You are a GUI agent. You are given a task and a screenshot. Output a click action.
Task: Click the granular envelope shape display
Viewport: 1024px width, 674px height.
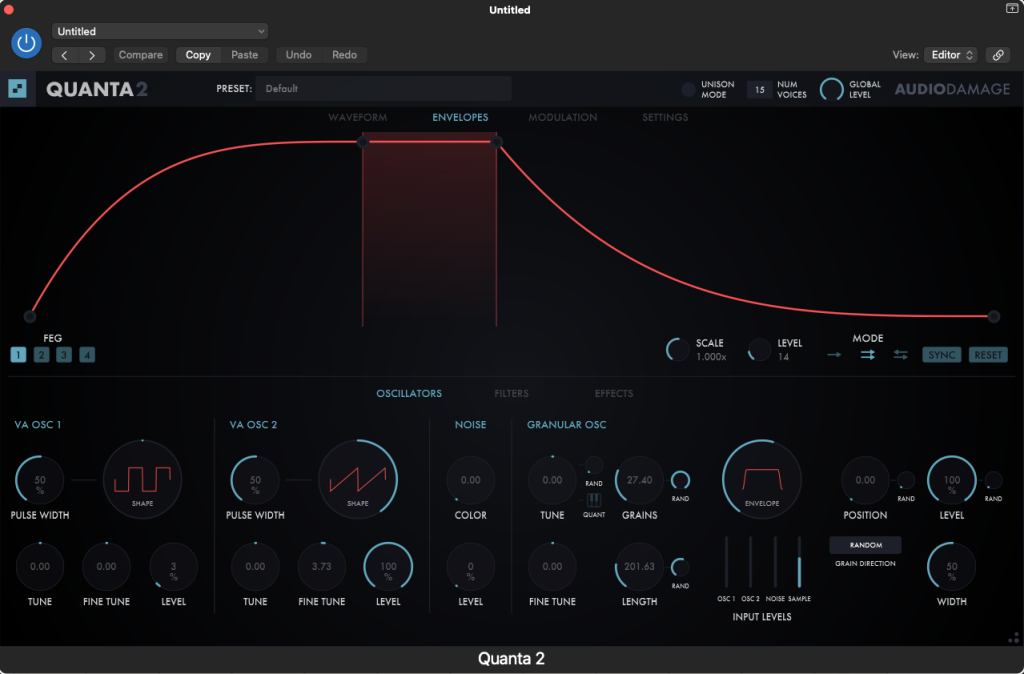coord(762,480)
